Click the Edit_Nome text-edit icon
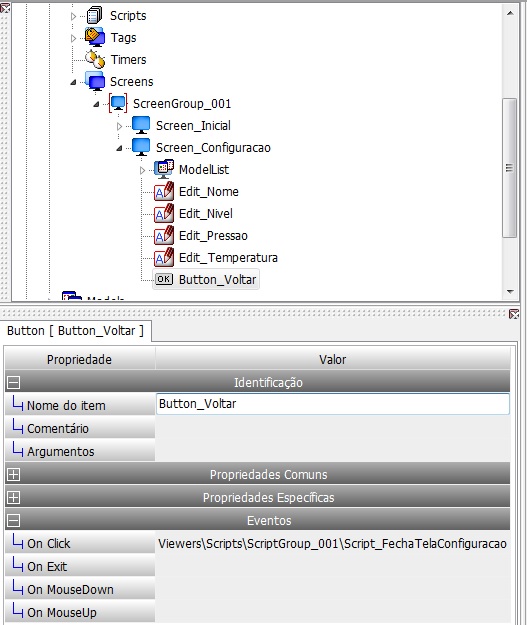Viewport: 527px width, 625px height. pyautogui.click(x=164, y=191)
